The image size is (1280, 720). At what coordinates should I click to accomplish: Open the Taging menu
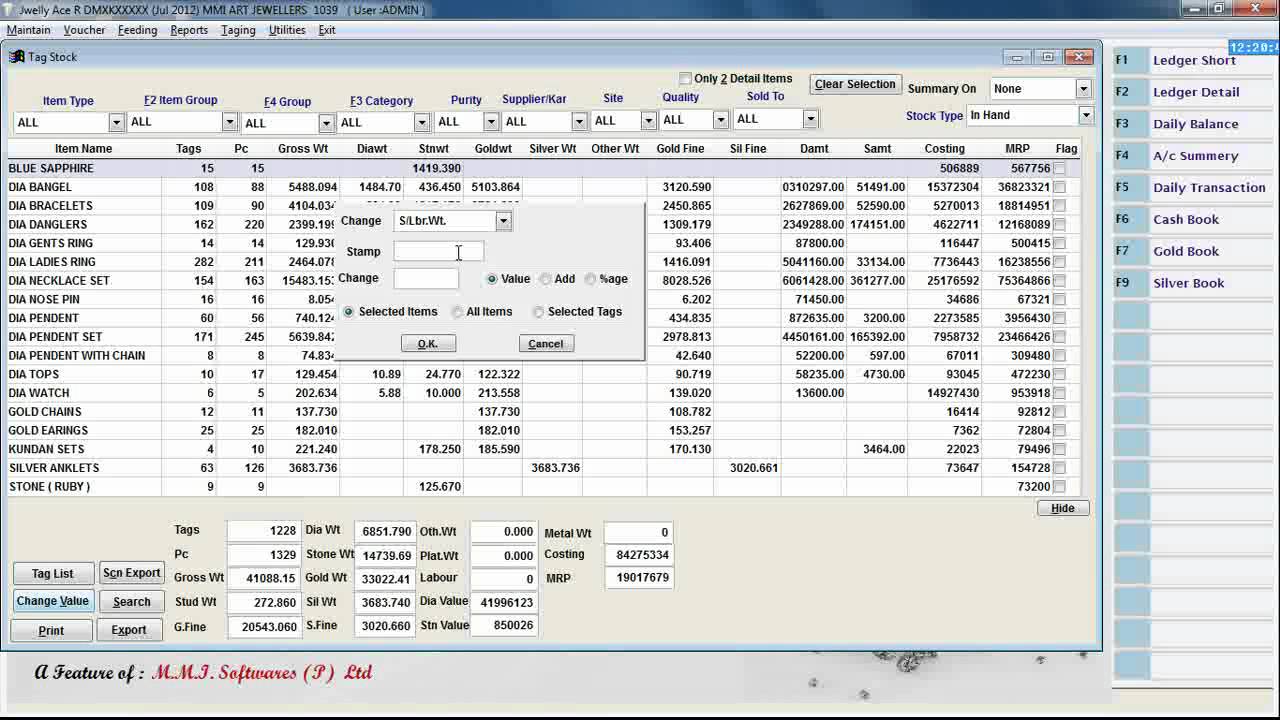pos(238,30)
